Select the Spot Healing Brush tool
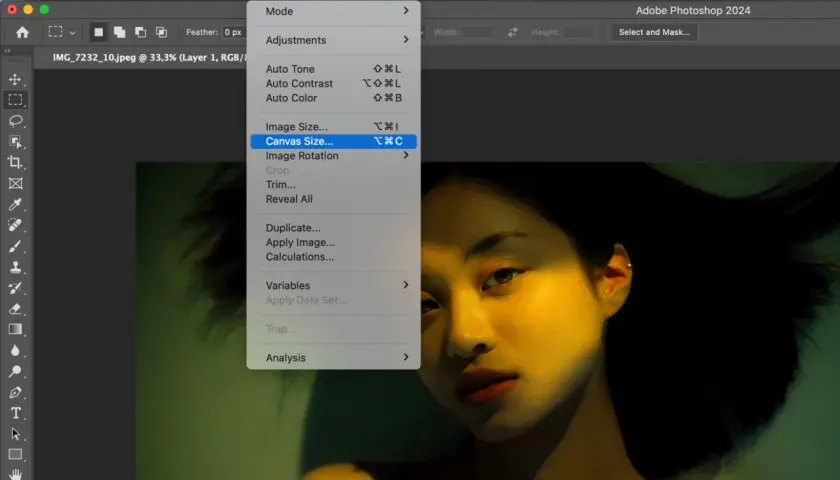This screenshot has width=840, height=480. click(x=15, y=225)
